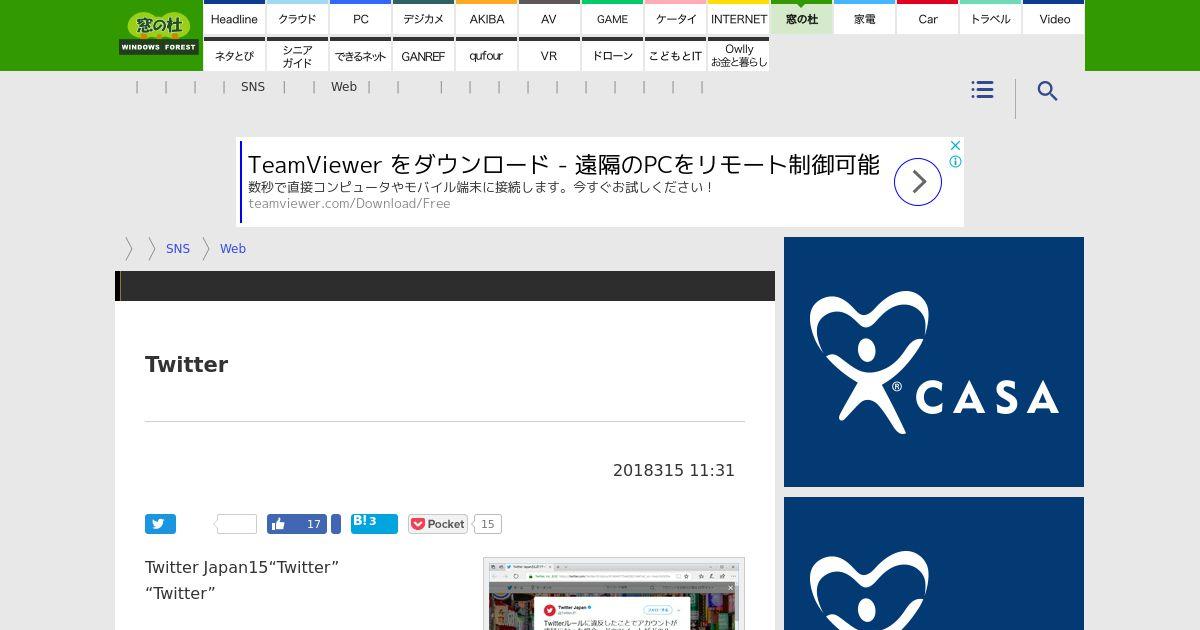Click Web in the category navigation bar

(344, 87)
